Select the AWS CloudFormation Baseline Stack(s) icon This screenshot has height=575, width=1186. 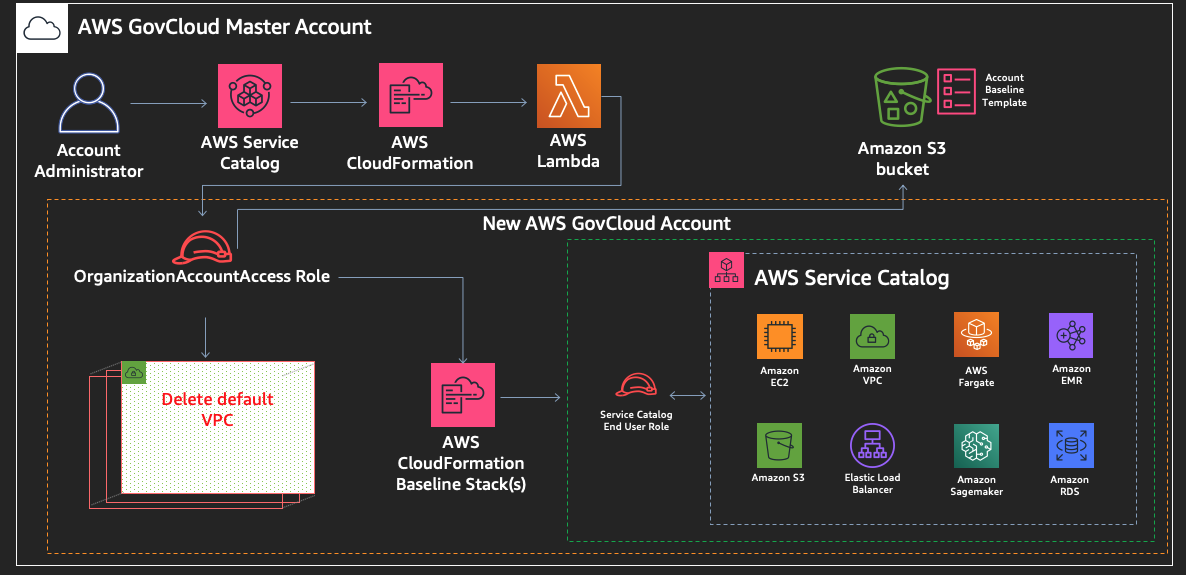pyautogui.click(x=463, y=395)
